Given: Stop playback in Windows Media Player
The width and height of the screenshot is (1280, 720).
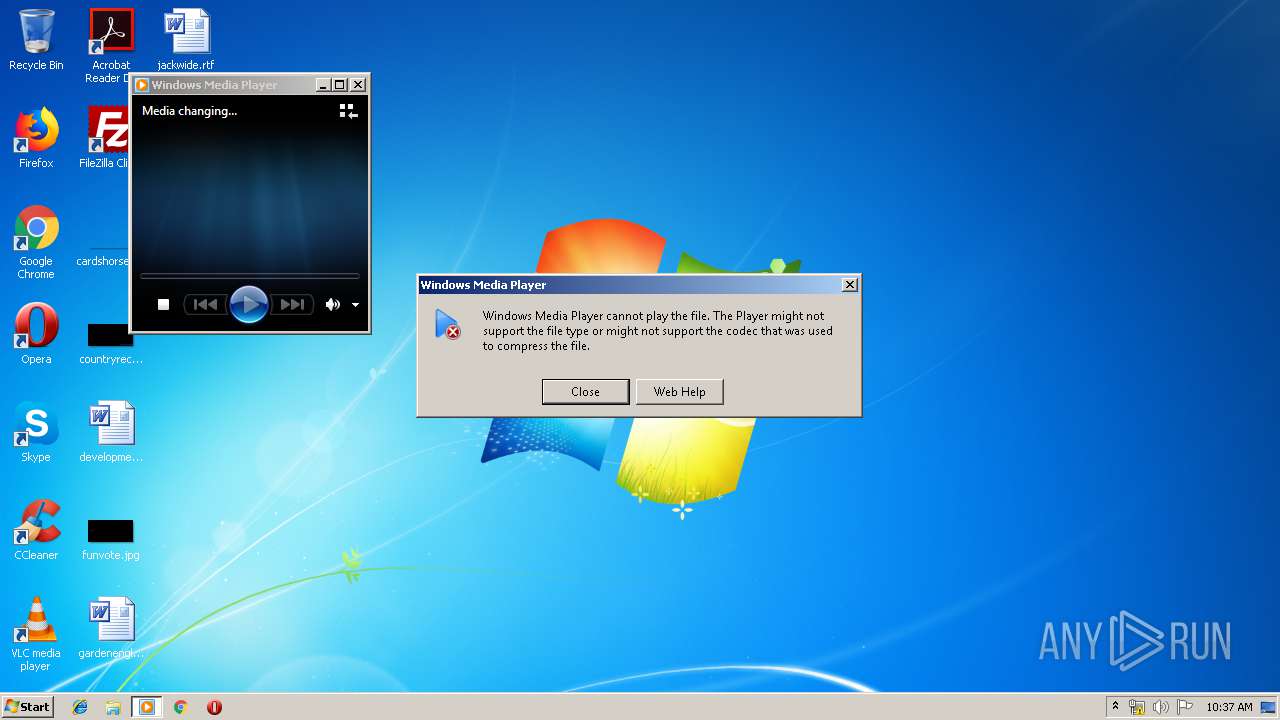Looking at the screenshot, I should pyautogui.click(x=164, y=304).
